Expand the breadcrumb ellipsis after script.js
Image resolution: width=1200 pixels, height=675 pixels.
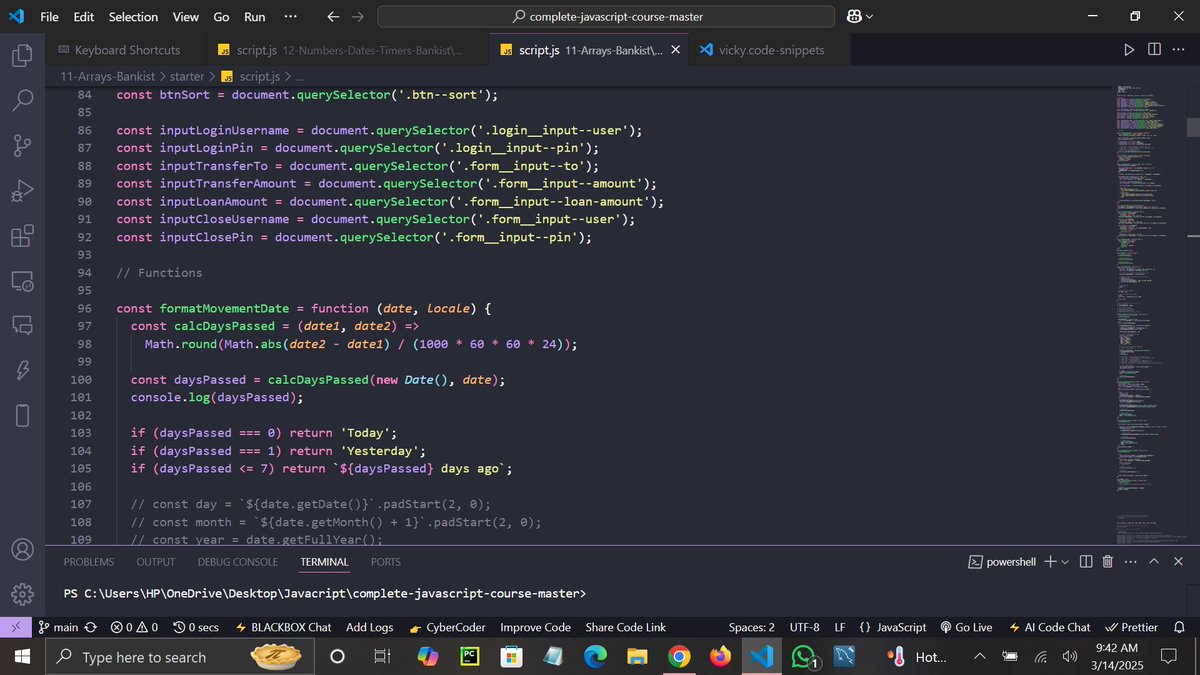[299, 76]
